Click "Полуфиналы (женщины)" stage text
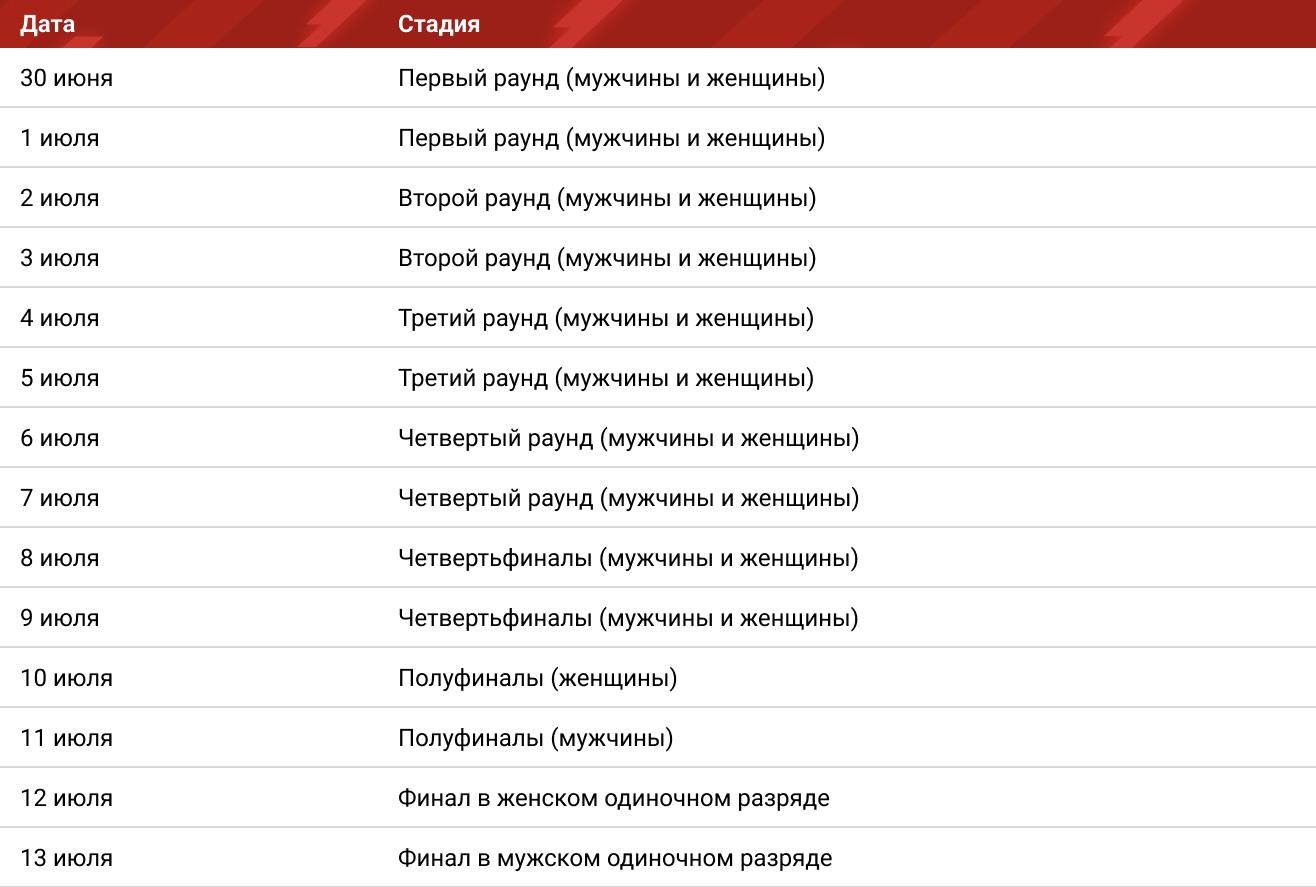Image resolution: width=1316 pixels, height=887 pixels. point(537,678)
